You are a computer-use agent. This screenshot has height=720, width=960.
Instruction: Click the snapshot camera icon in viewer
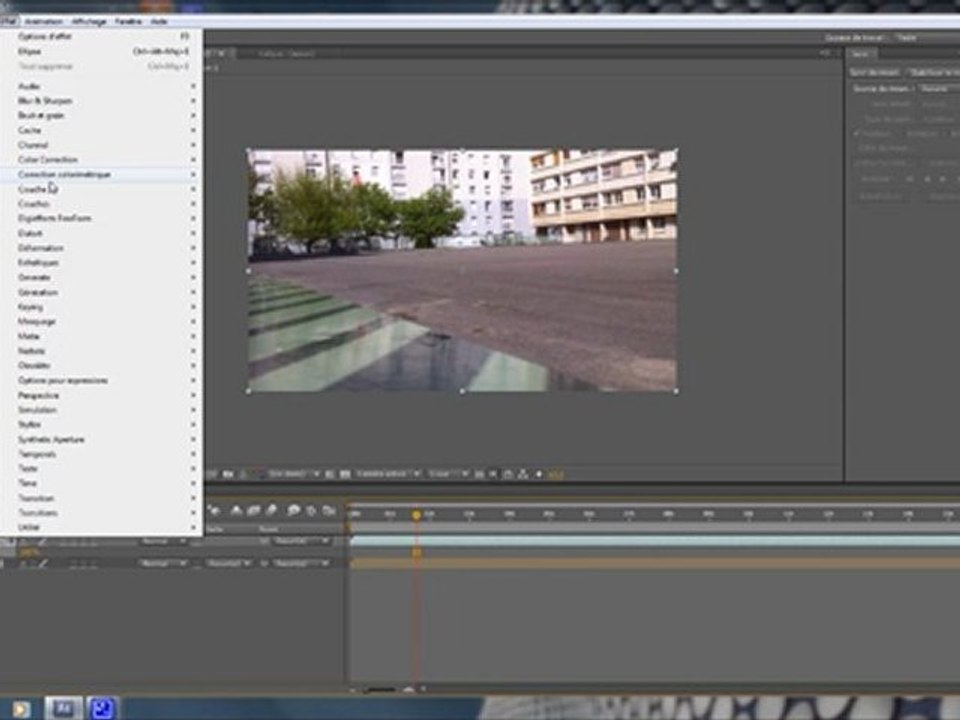point(228,474)
